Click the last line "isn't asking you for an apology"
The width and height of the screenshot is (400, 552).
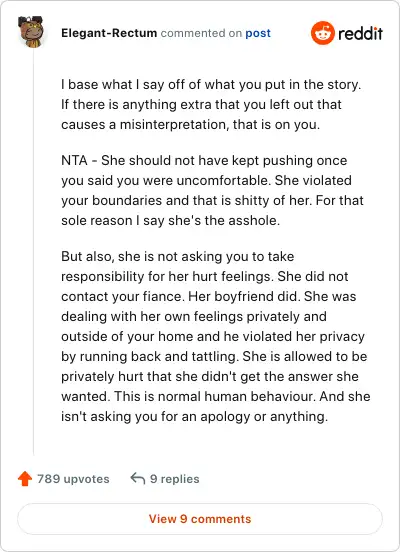pyautogui.click(x=194, y=416)
